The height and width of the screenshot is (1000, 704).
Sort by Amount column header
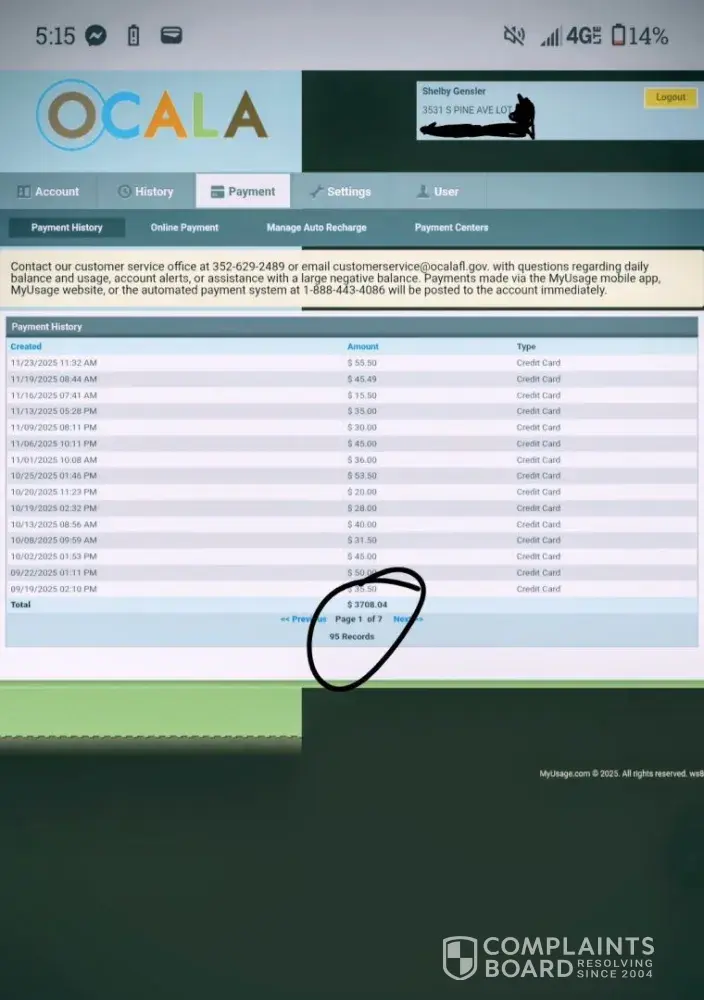(363, 346)
